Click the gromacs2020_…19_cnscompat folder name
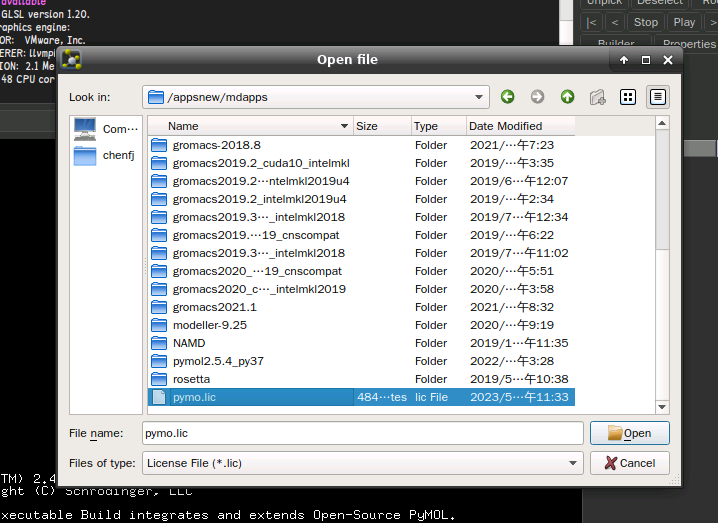This screenshot has width=718, height=523. 257,271
